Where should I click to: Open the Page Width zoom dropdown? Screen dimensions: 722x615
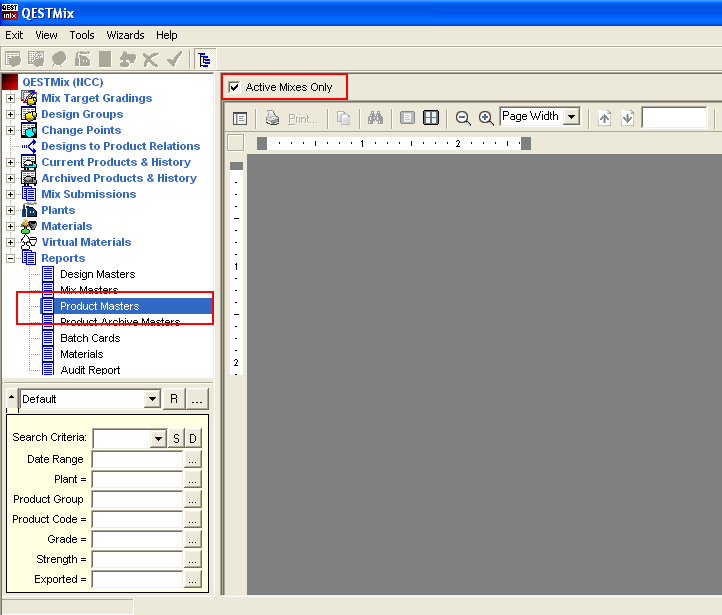pos(571,117)
